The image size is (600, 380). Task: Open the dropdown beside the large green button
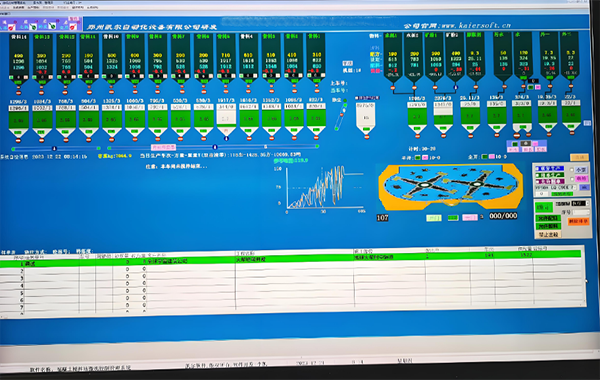(580, 203)
